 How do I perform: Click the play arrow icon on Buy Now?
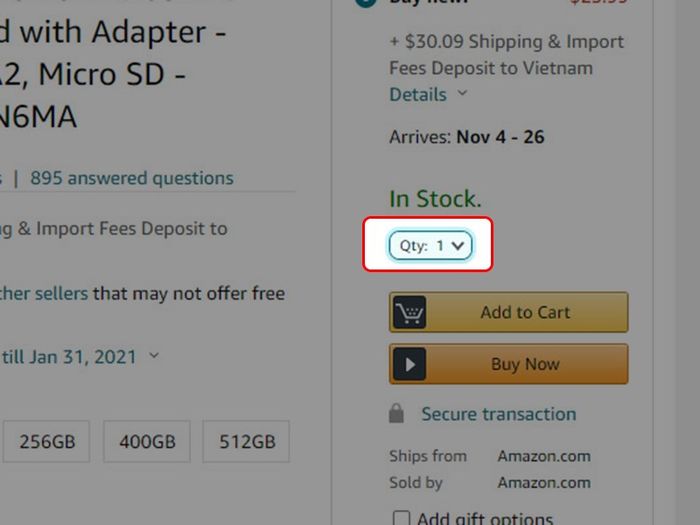pos(409,364)
